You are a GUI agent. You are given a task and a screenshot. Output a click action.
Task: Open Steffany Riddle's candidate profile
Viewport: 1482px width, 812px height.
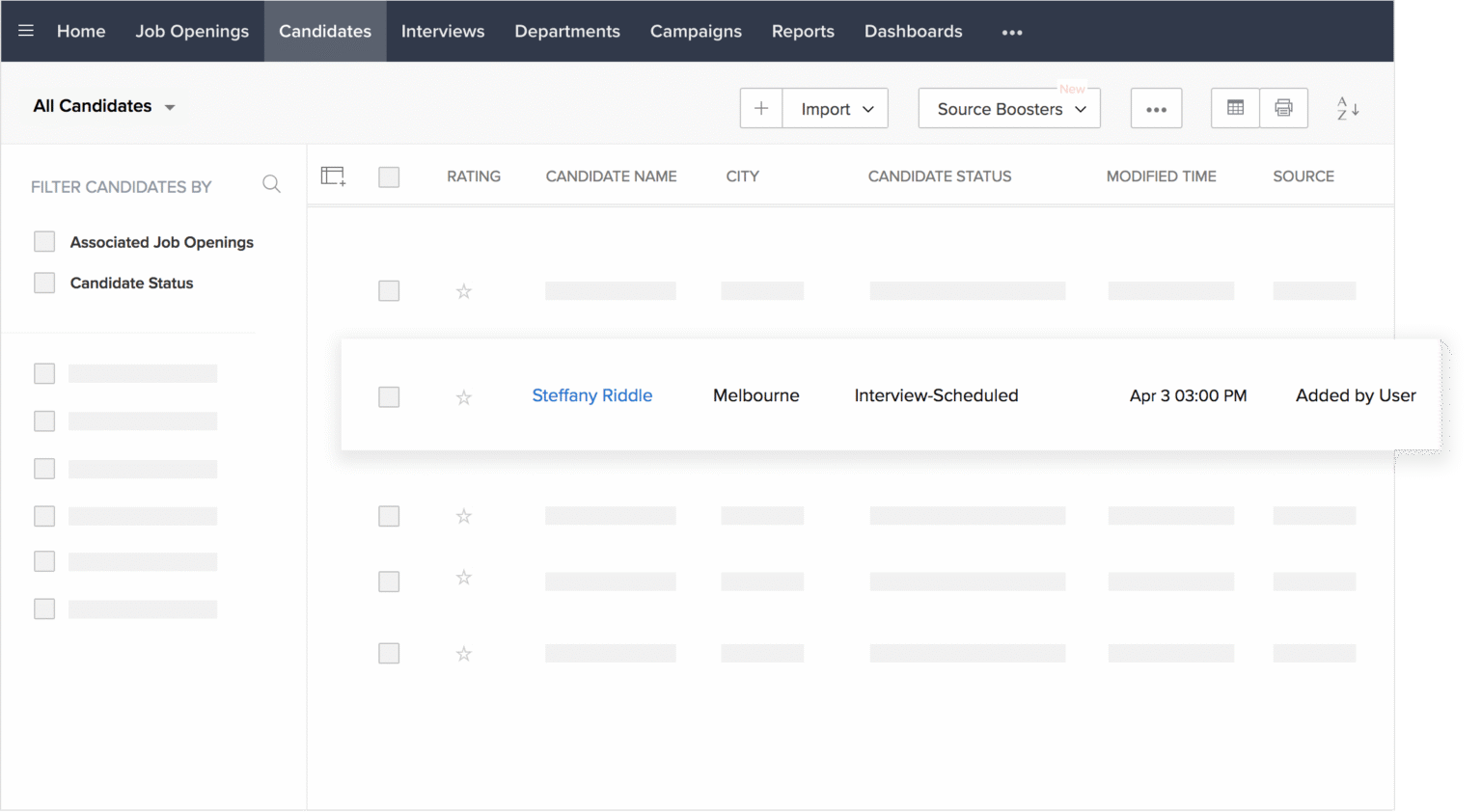[x=591, y=395]
